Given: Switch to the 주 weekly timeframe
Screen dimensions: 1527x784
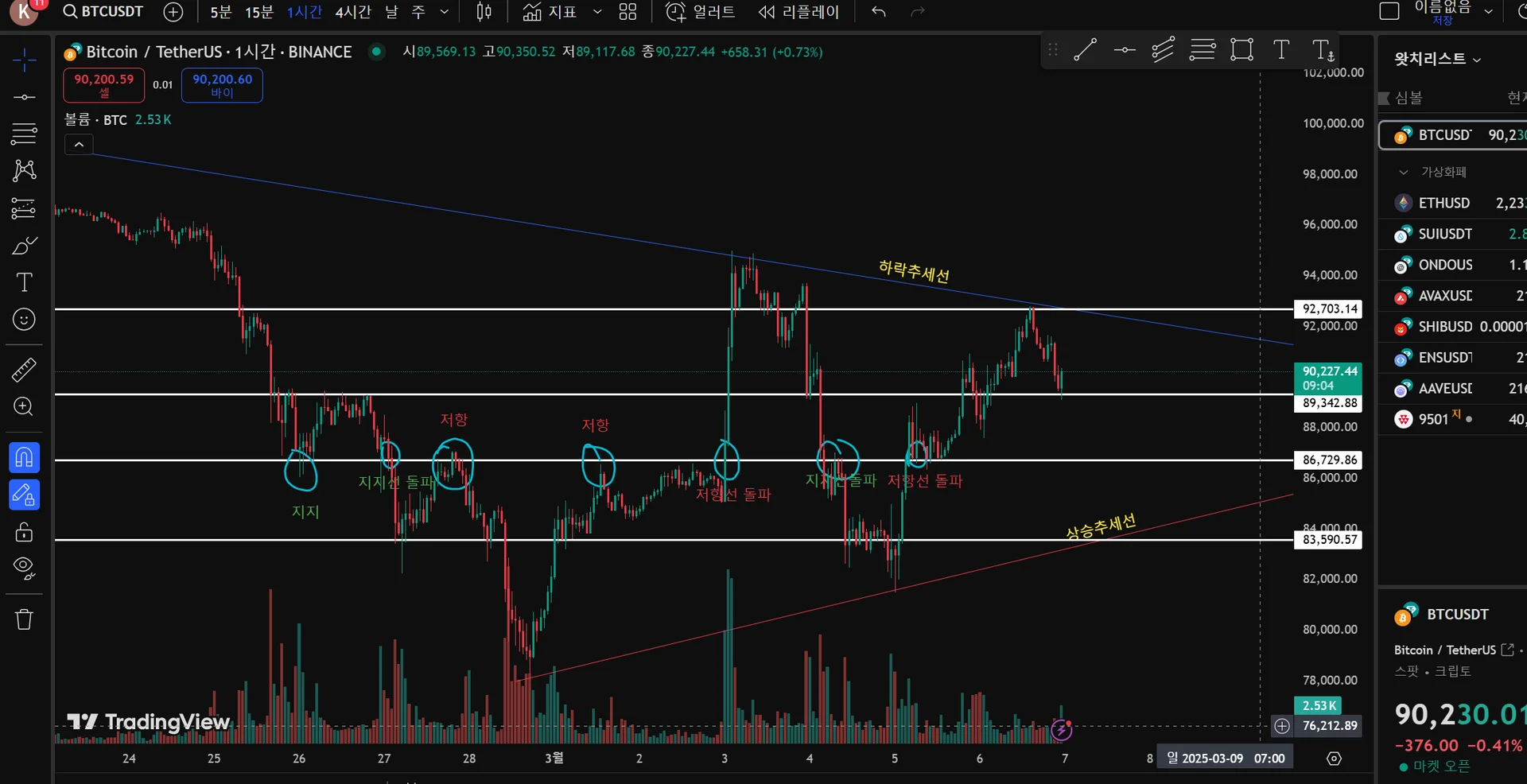Looking at the screenshot, I should [418, 12].
